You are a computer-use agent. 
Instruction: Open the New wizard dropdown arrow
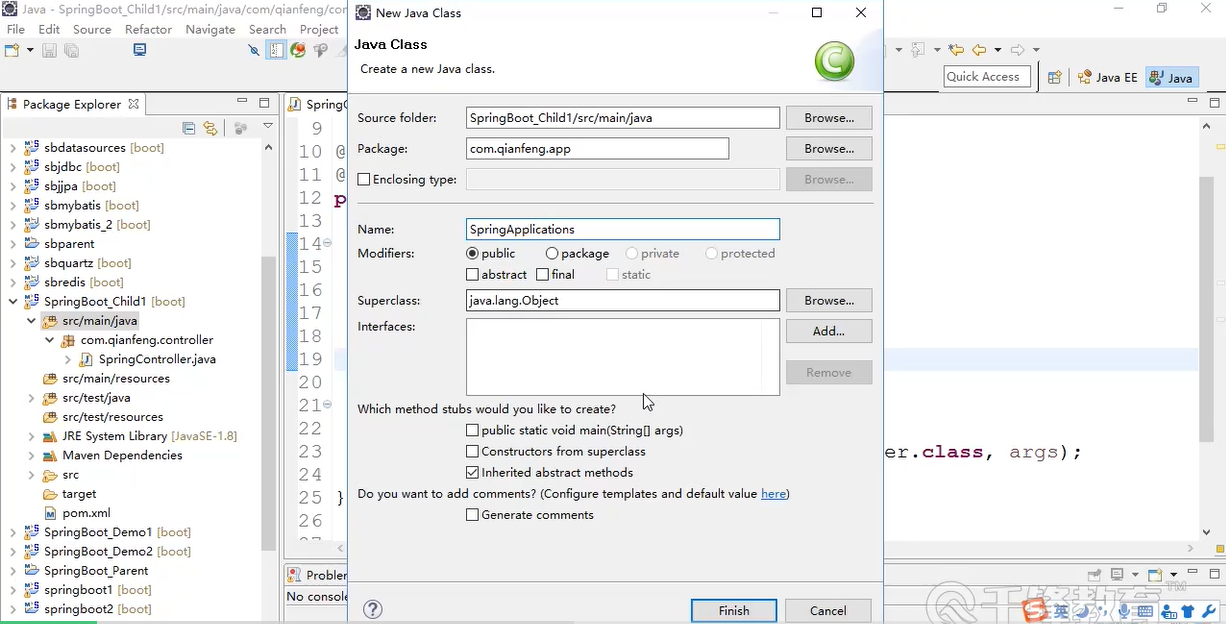[x=30, y=50]
